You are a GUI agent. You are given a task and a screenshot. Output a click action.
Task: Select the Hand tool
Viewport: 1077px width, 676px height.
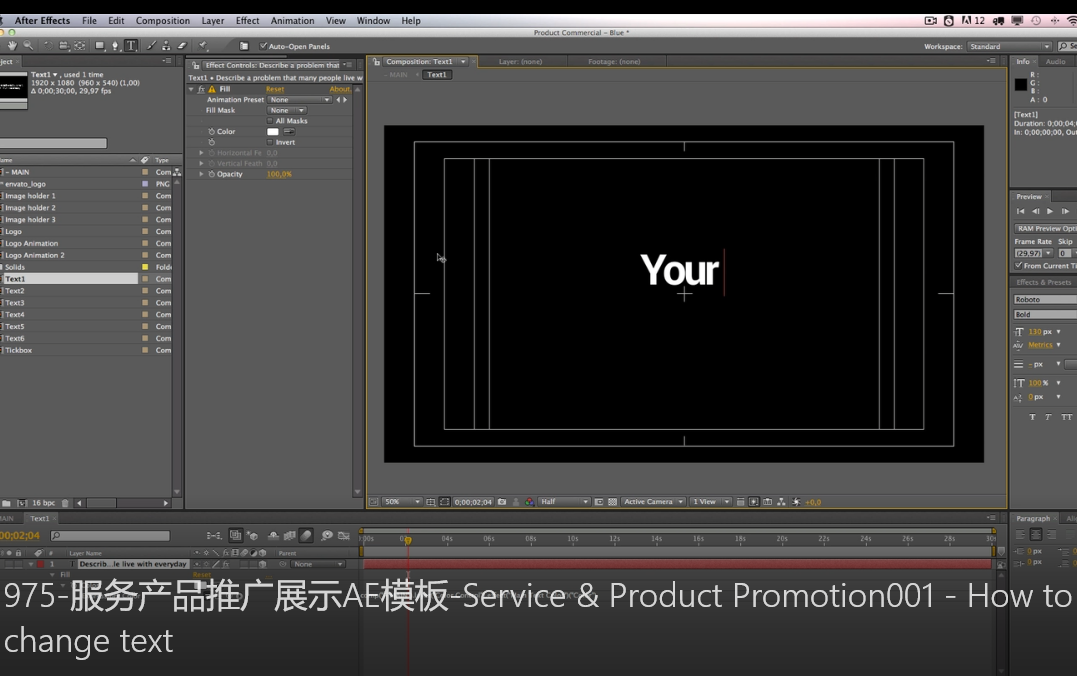pyautogui.click(x=12, y=45)
